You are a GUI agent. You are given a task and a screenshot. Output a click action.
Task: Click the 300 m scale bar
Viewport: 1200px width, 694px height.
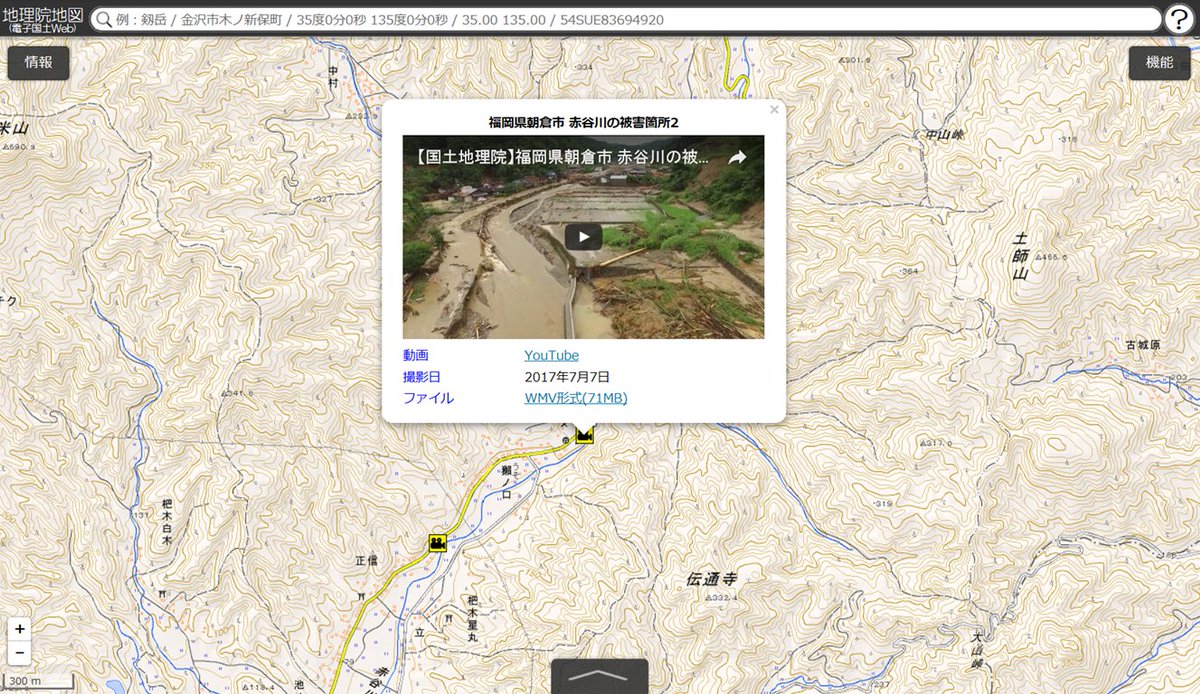[x=40, y=683]
